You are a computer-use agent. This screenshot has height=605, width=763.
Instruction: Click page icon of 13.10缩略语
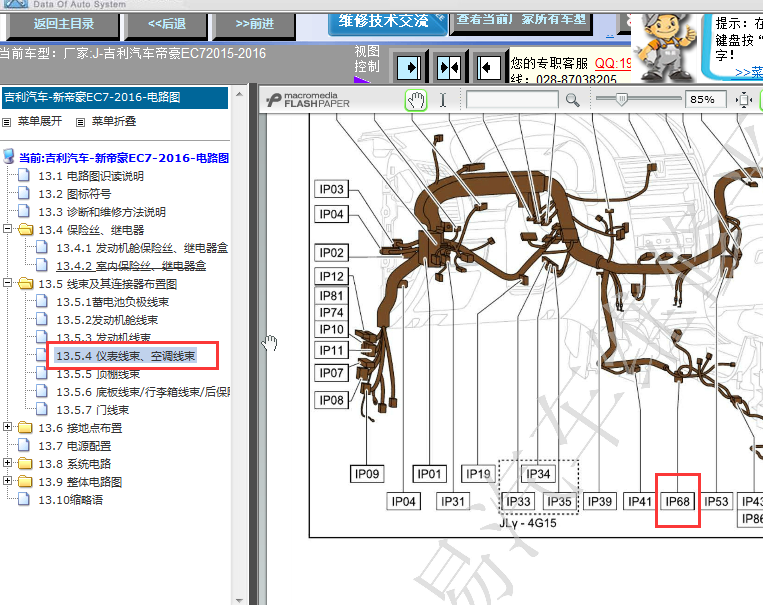(24, 499)
